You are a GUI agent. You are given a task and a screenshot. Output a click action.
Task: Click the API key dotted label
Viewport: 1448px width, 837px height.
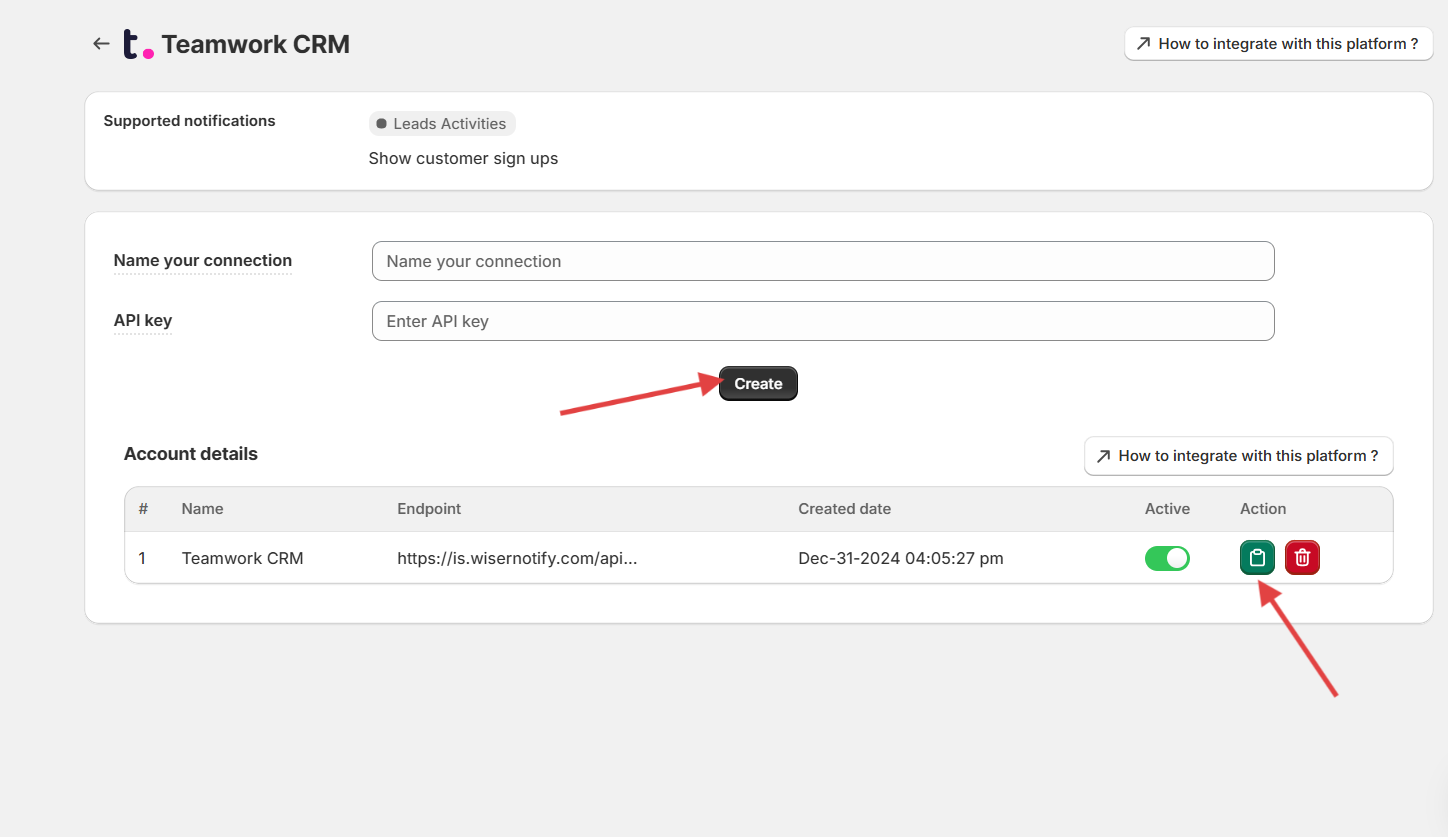coord(143,321)
